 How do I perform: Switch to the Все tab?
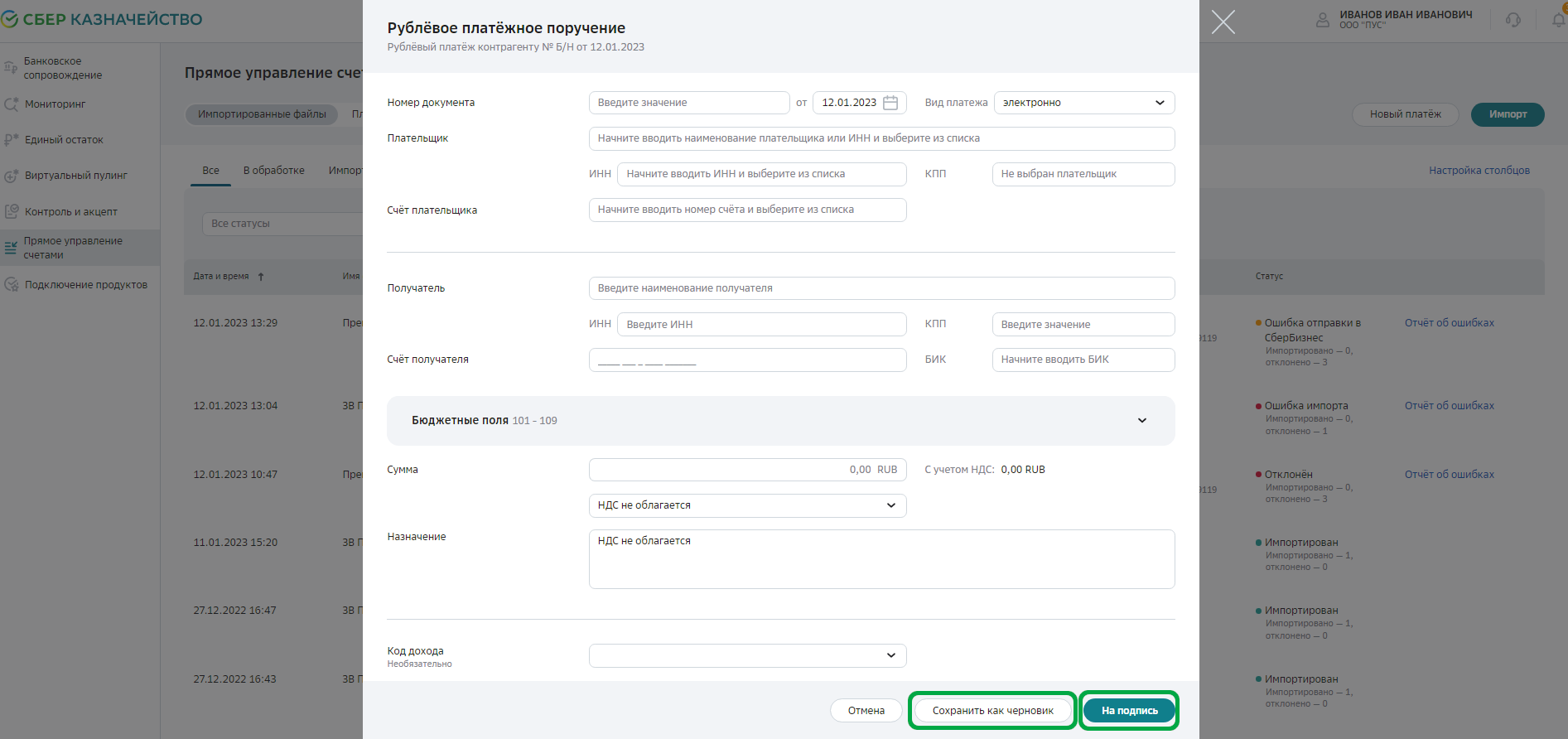click(x=210, y=171)
